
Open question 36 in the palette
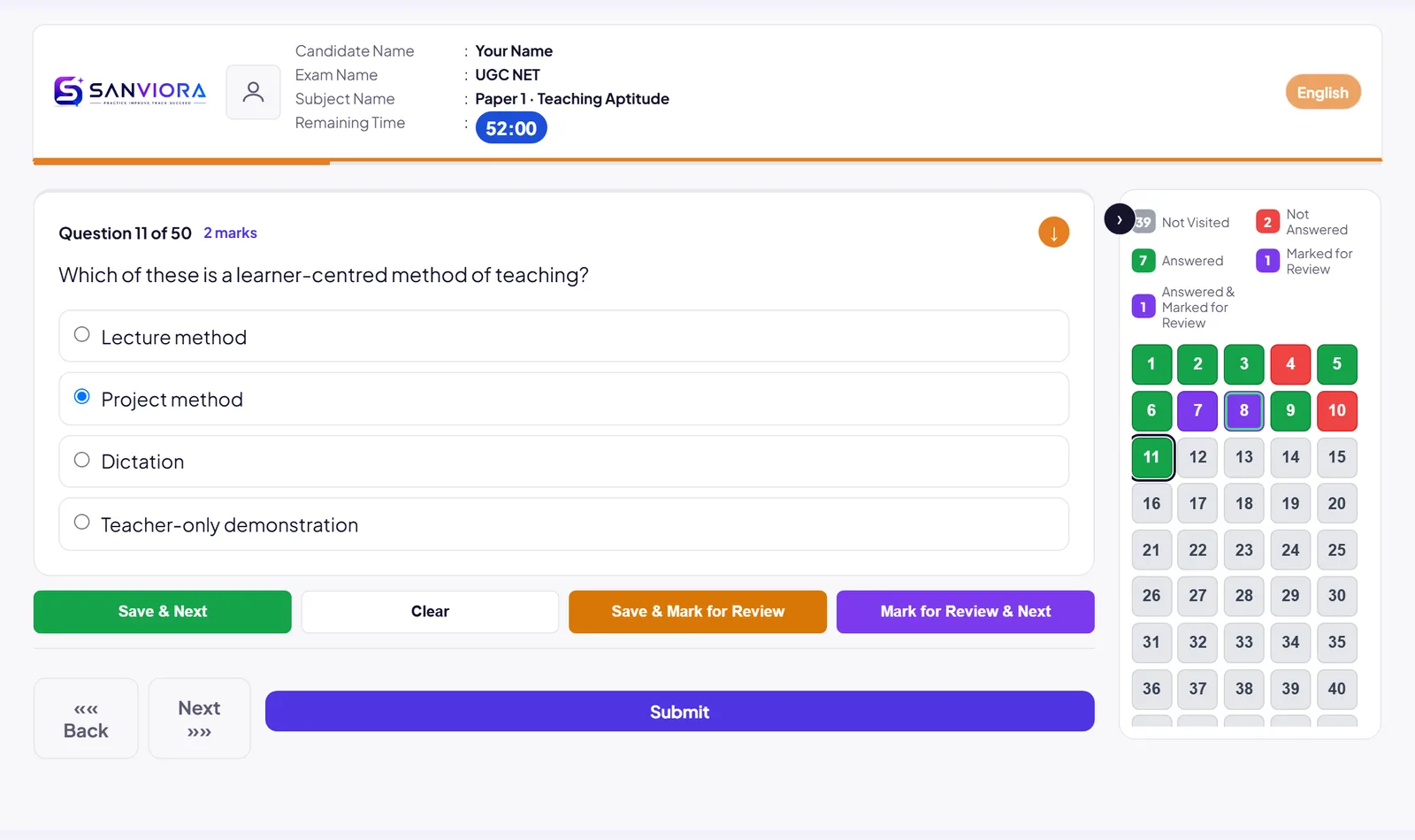[1151, 689]
